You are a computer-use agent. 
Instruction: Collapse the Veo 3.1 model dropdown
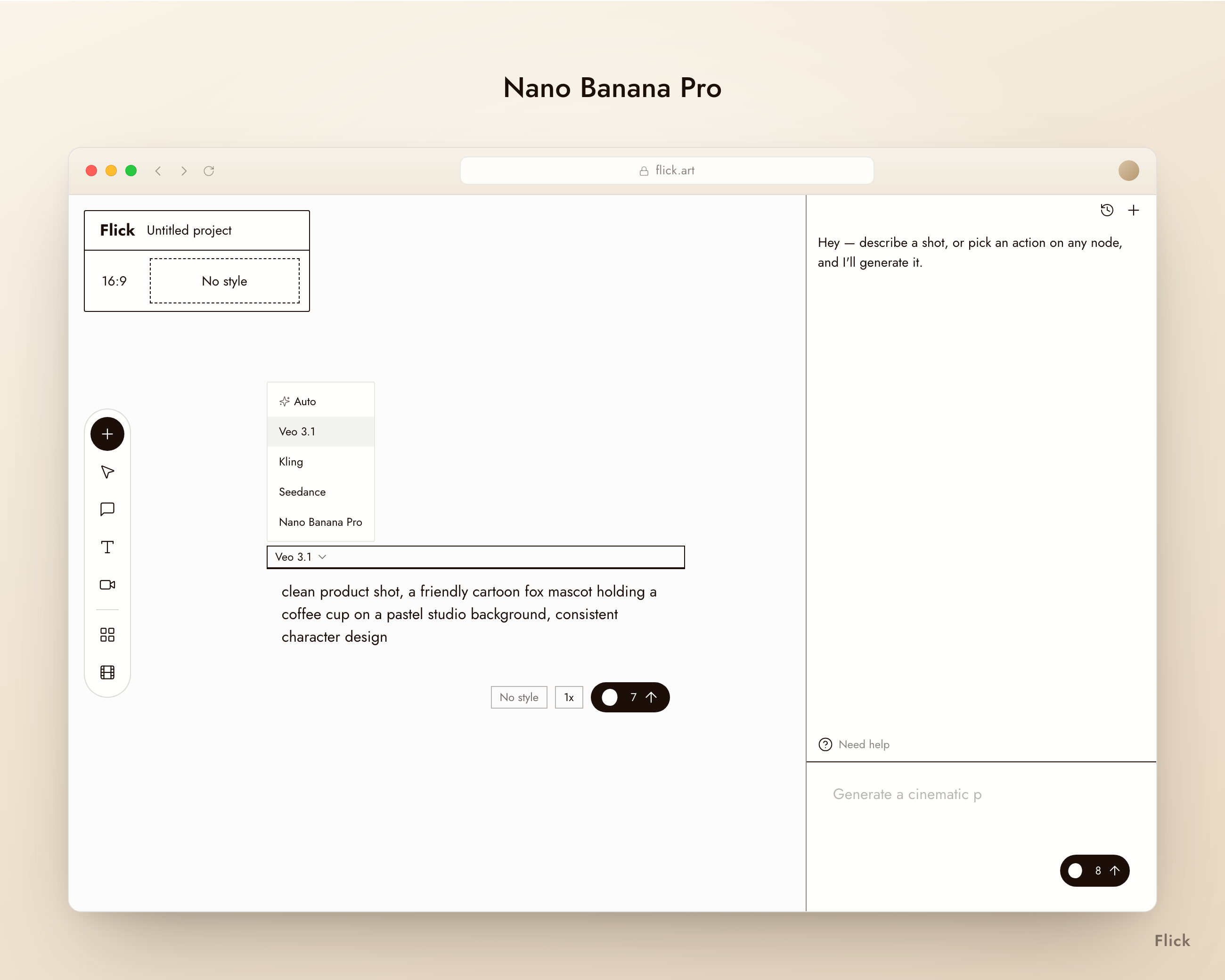pos(301,557)
